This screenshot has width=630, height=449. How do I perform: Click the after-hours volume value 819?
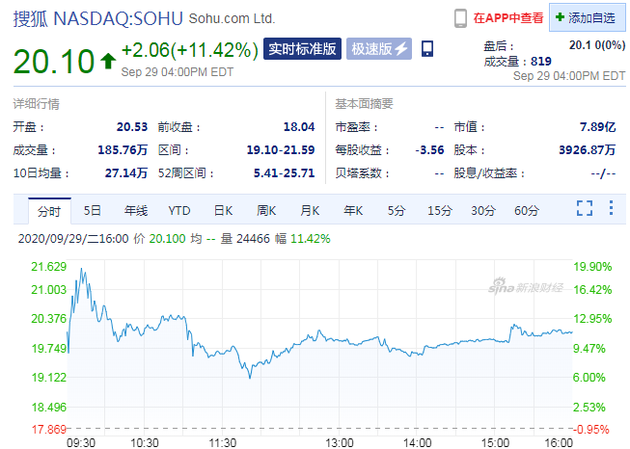541,61
